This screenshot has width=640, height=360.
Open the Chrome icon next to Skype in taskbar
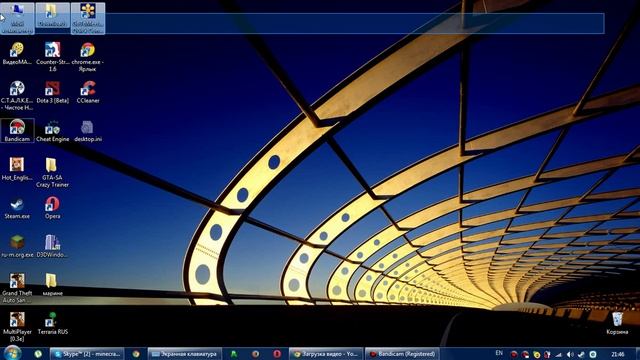136,354
